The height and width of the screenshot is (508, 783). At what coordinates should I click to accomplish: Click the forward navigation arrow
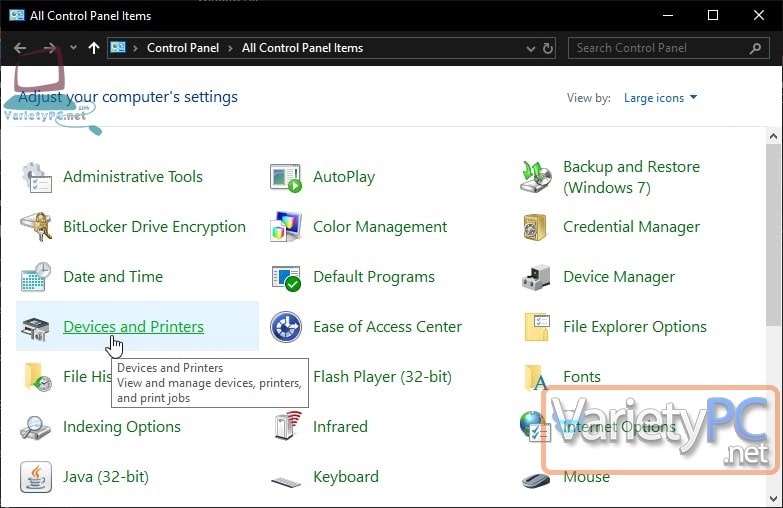(49, 48)
